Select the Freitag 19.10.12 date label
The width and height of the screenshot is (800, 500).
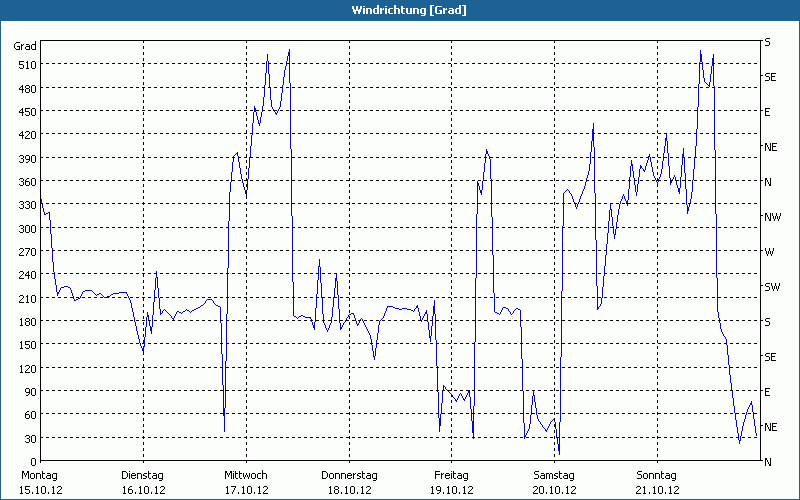tap(451, 482)
